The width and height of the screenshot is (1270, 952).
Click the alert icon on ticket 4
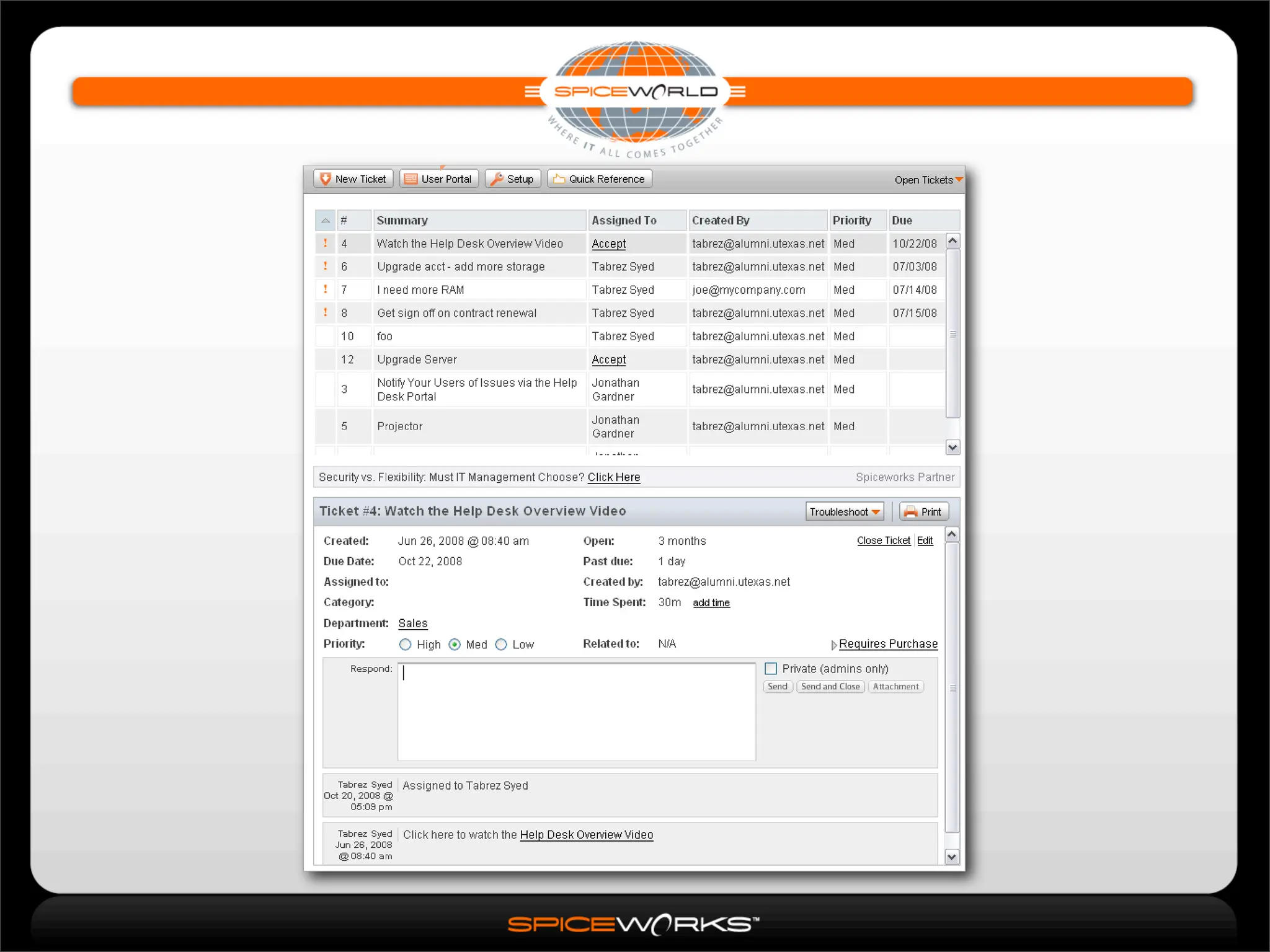click(326, 243)
